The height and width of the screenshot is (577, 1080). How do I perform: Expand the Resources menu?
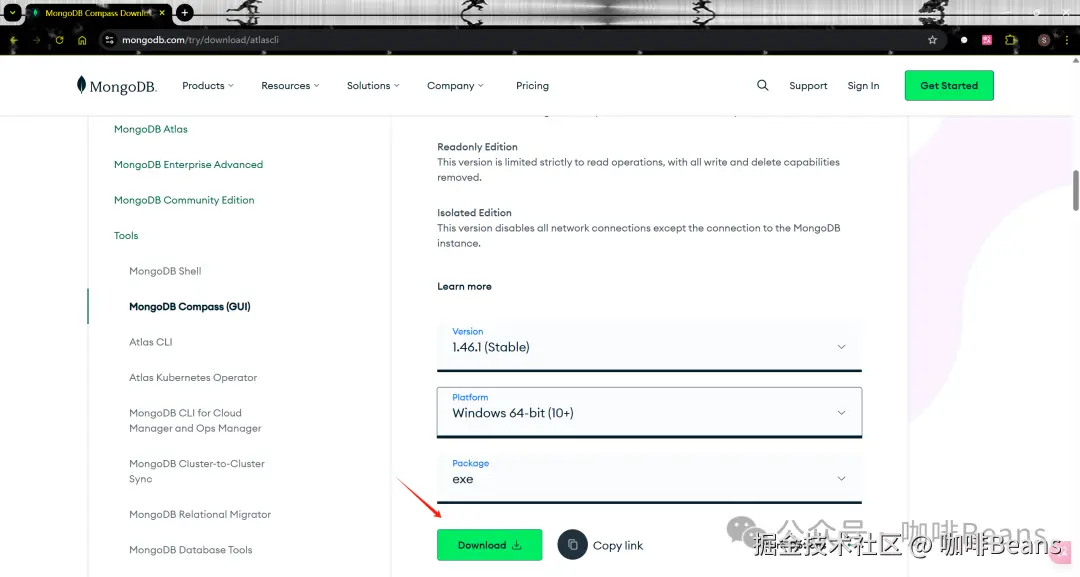click(x=290, y=85)
